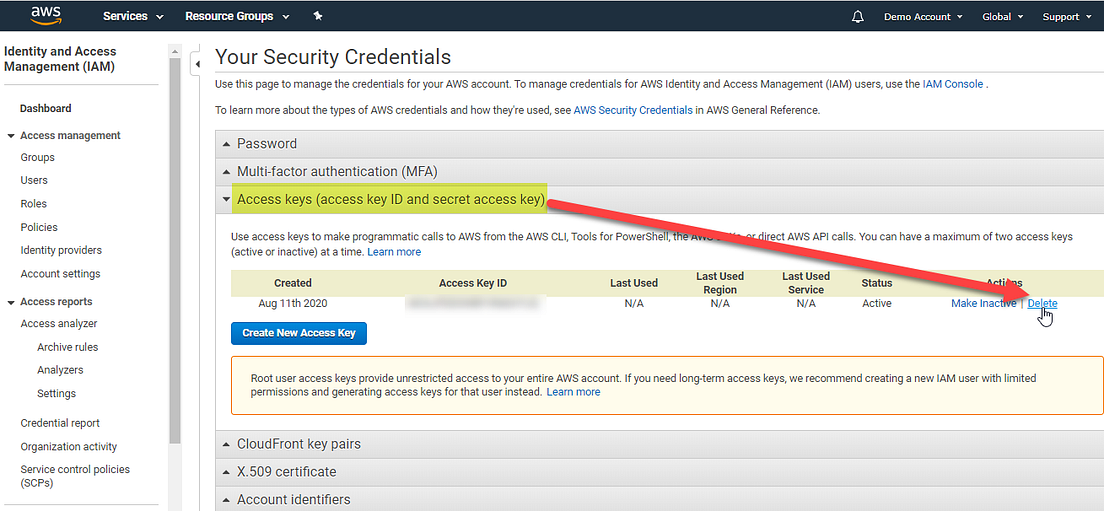Open the notifications bell icon

pyautogui.click(x=858, y=17)
